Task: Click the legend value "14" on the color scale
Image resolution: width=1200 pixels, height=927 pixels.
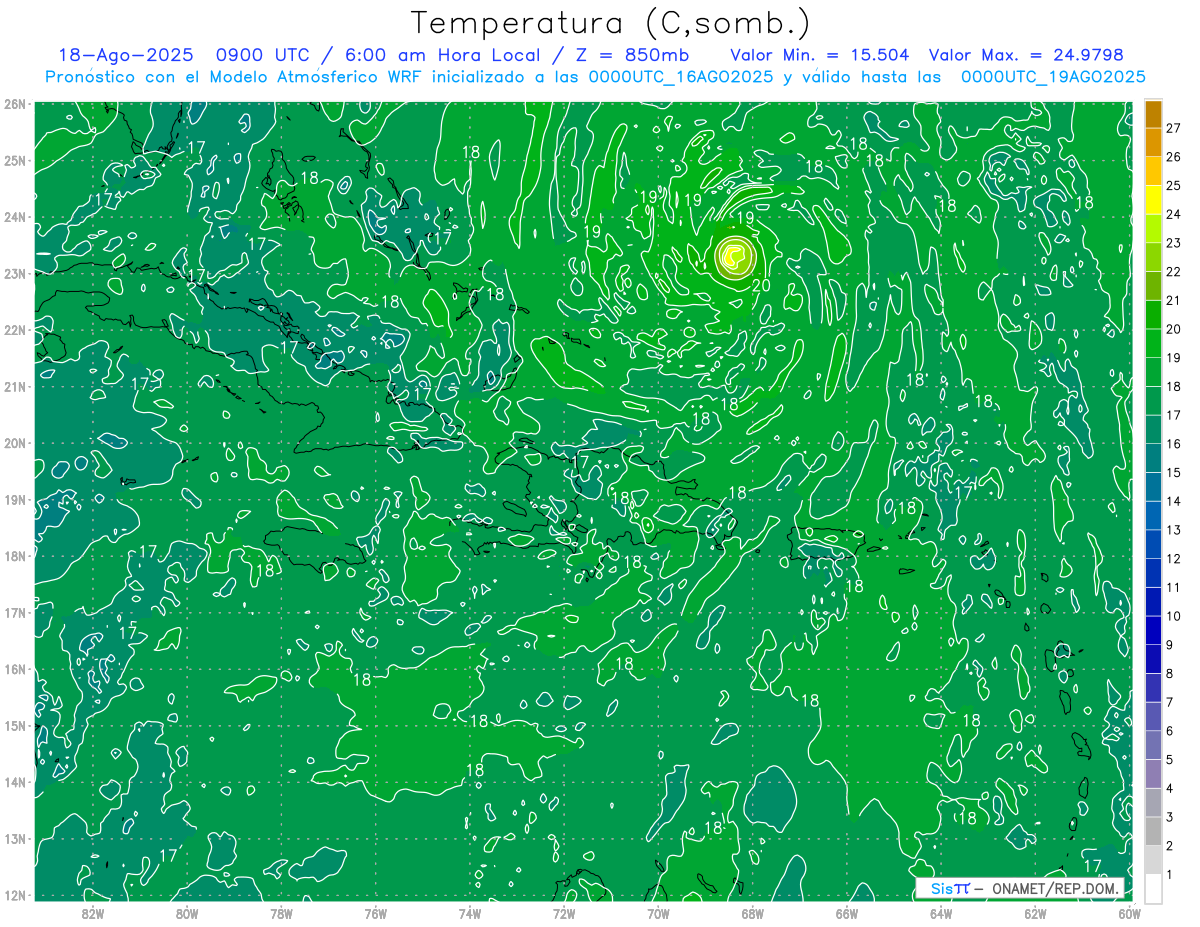Action: [1174, 501]
